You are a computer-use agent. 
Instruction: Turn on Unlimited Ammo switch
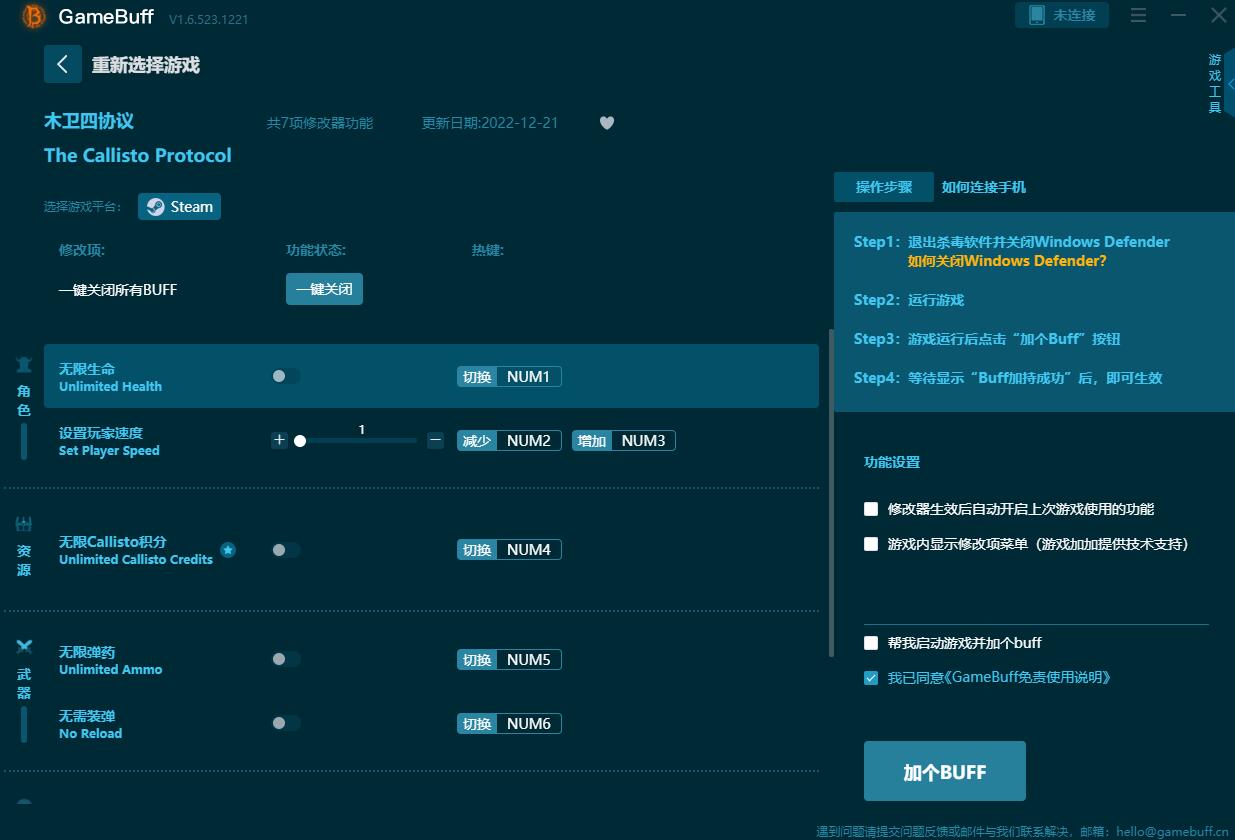tap(286, 659)
